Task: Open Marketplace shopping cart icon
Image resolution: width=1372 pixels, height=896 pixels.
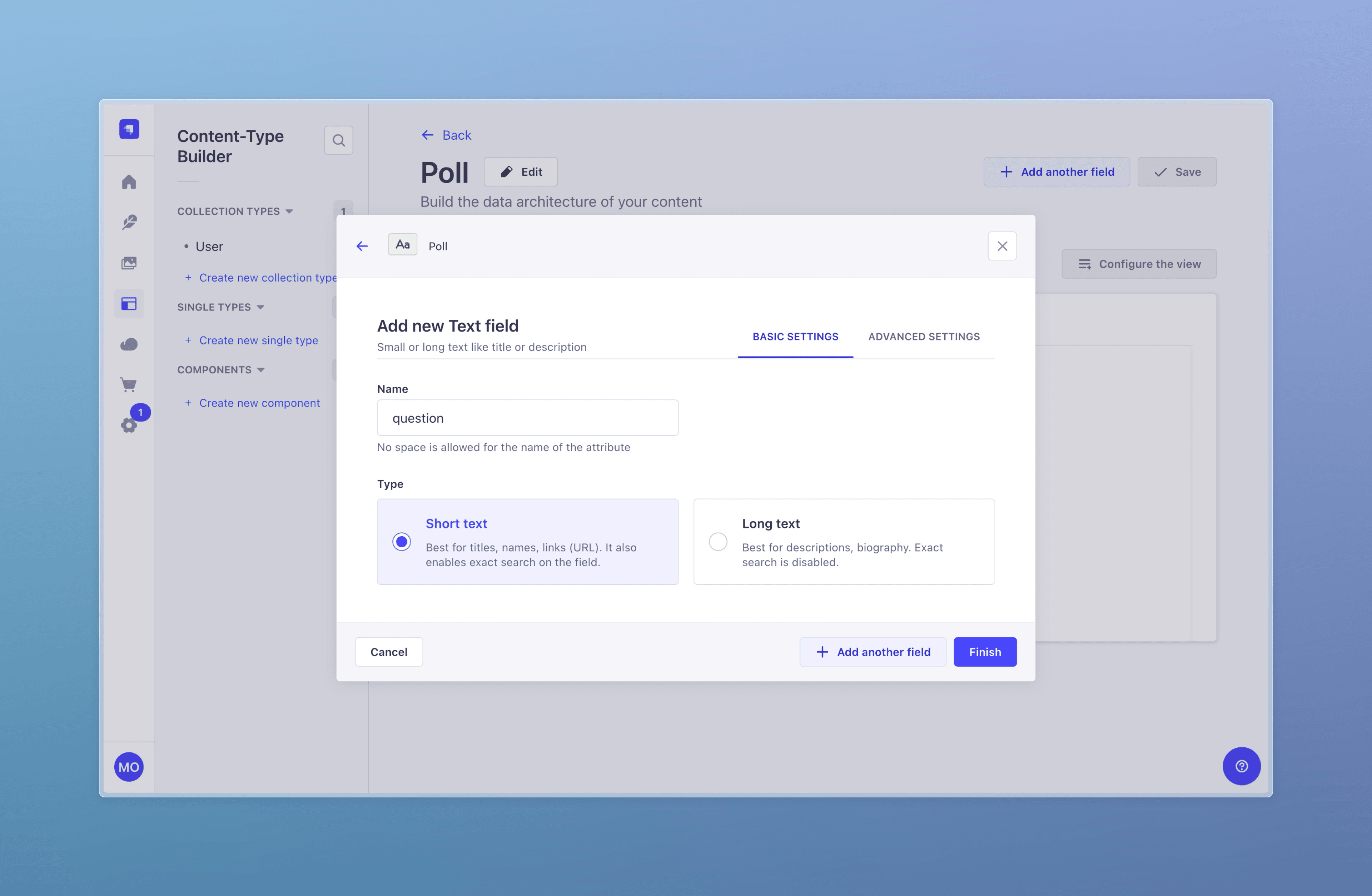Action: 129,384
